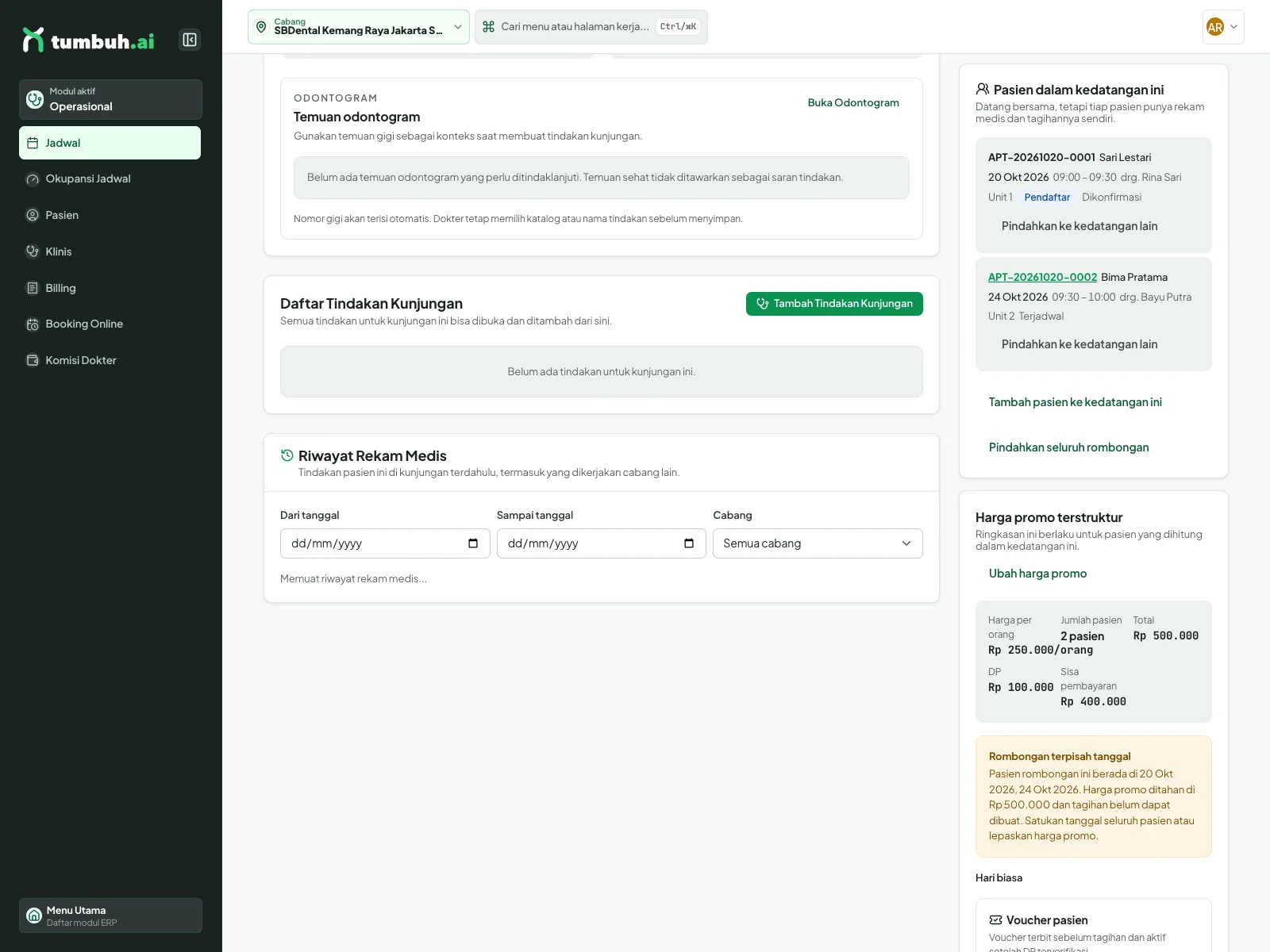Focus the Dari tanggal date field
The image size is (1270, 952).
tap(385, 543)
